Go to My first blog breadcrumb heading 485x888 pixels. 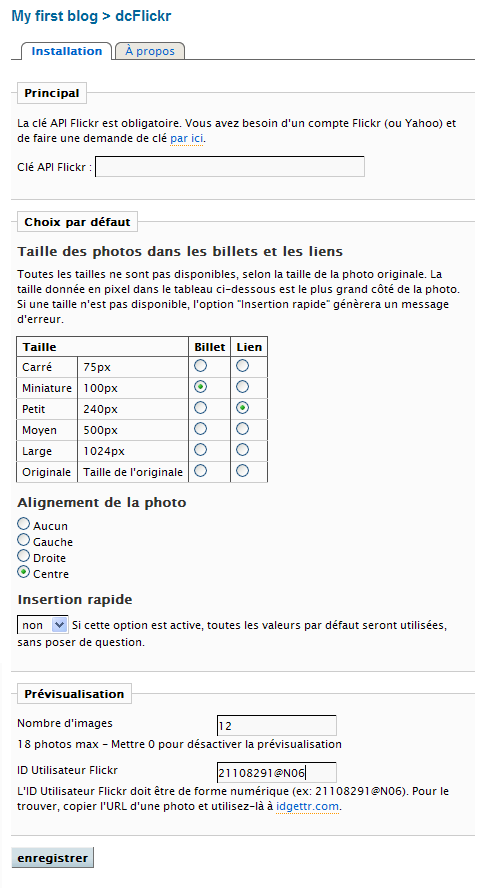54,16
